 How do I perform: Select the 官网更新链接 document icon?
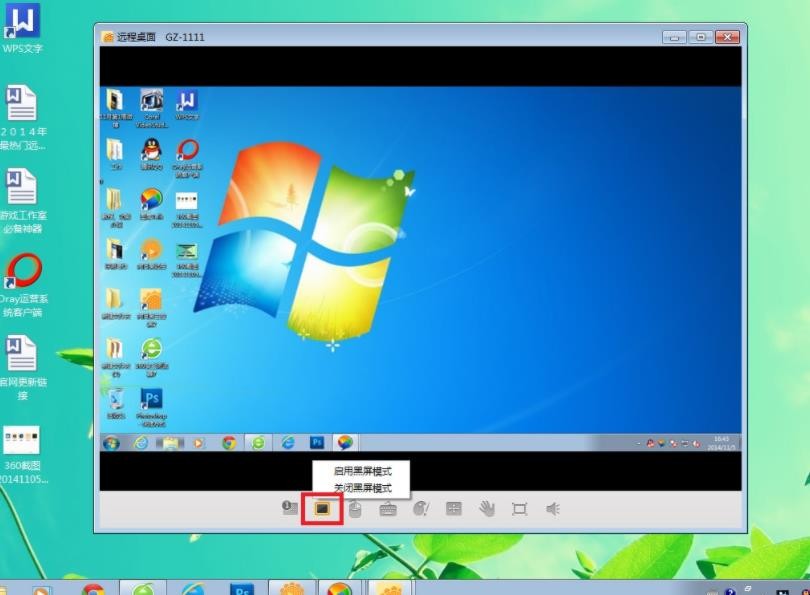click(22, 367)
